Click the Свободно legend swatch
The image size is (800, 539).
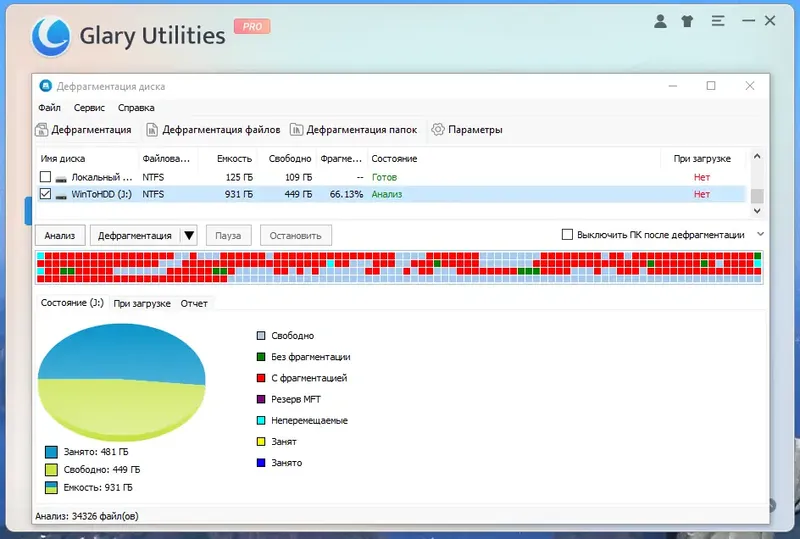261,335
